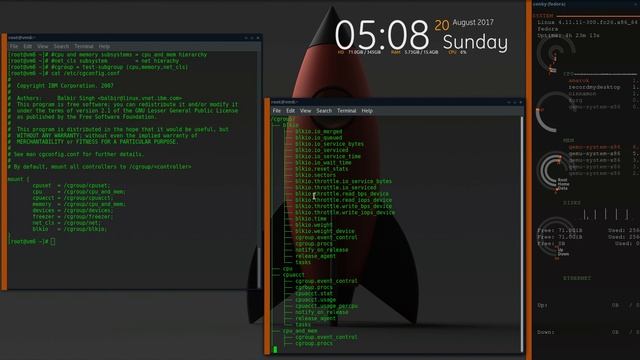Click the cpuacct directory in tree output
This screenshot has height=360, width=640.
[293, 275]
